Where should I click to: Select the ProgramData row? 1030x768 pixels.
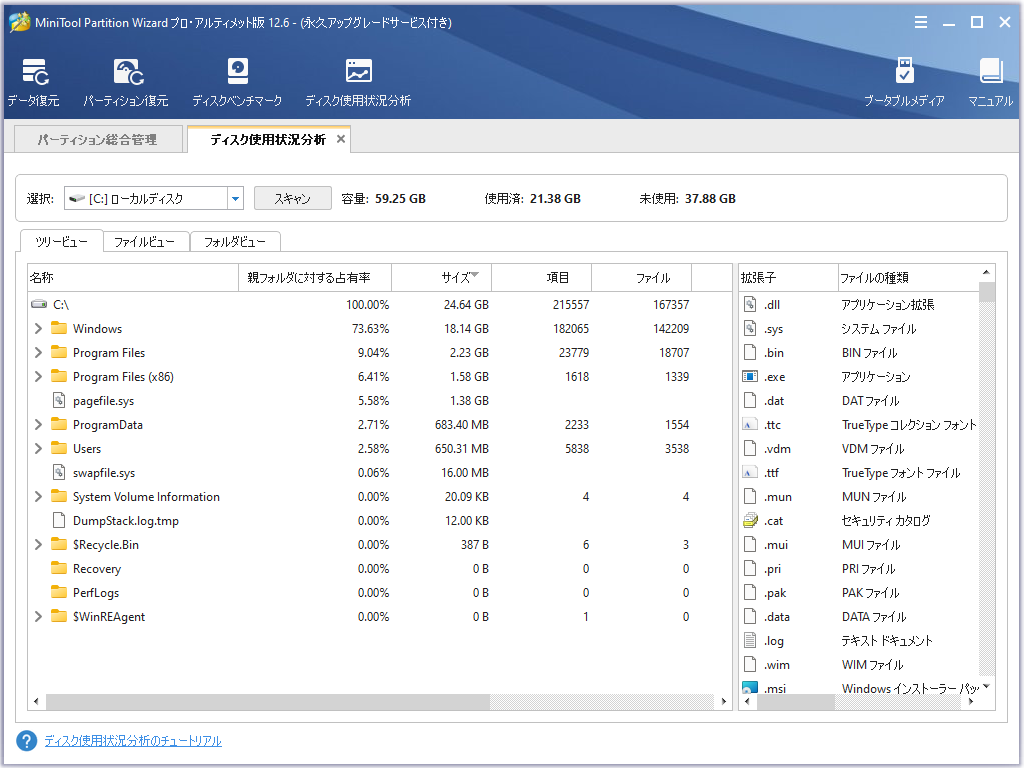click(380, 424)
